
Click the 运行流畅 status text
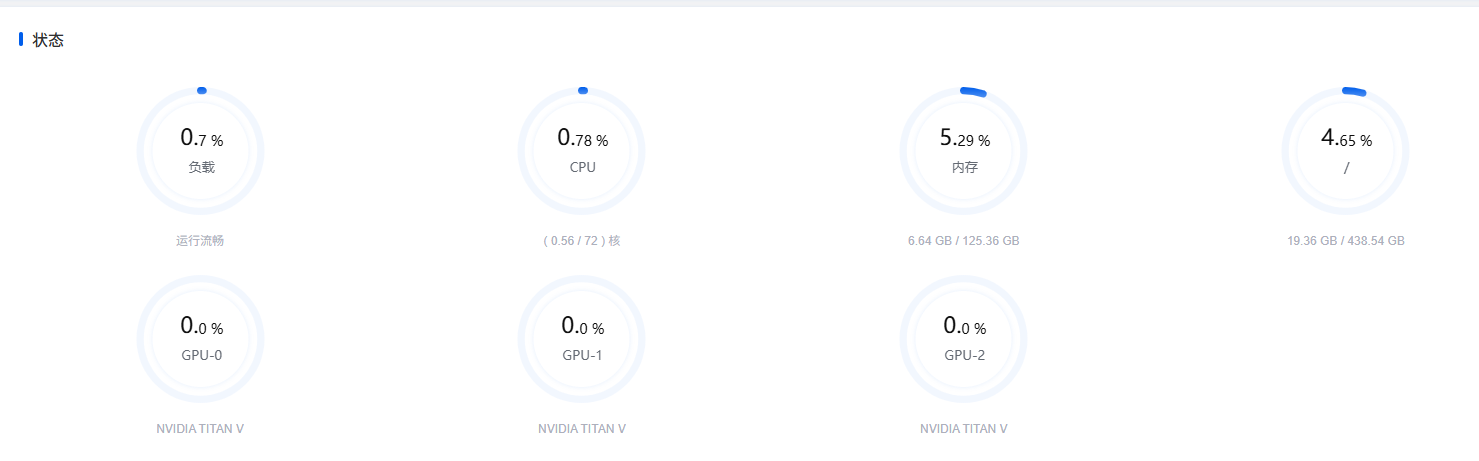tap(200, 241)
